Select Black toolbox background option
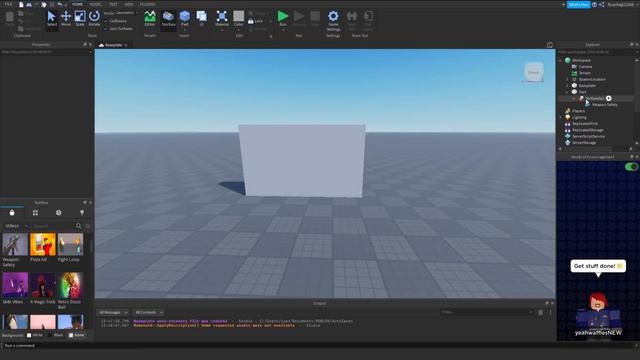Image resolution: width=640 pixels, height=360 pixels. (56, 335)
